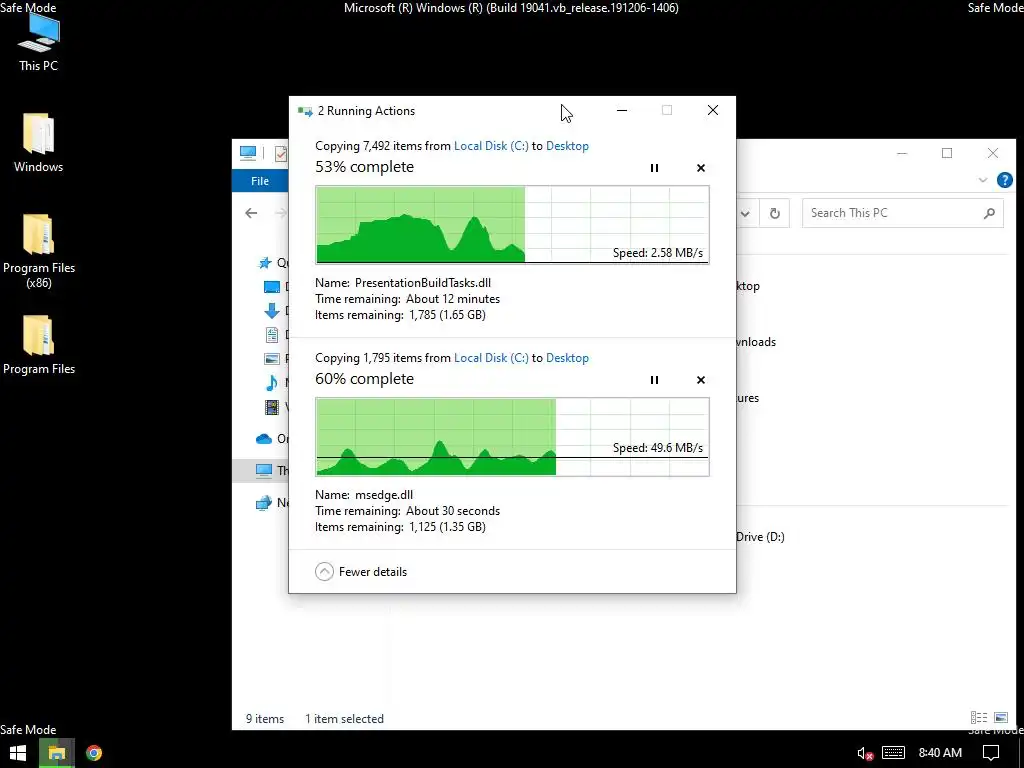Viewport: 1024px width, 768px height.
Task: Cancel the 53% complete copy operation
Action: coord(701,168)
